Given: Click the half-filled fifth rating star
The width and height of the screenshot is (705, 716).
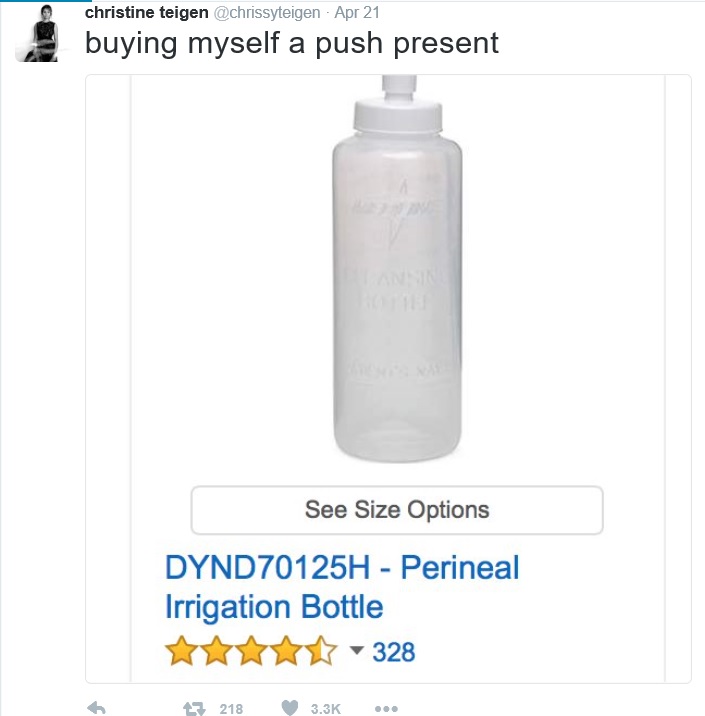Looking at the screenshot, I should 322,653.
